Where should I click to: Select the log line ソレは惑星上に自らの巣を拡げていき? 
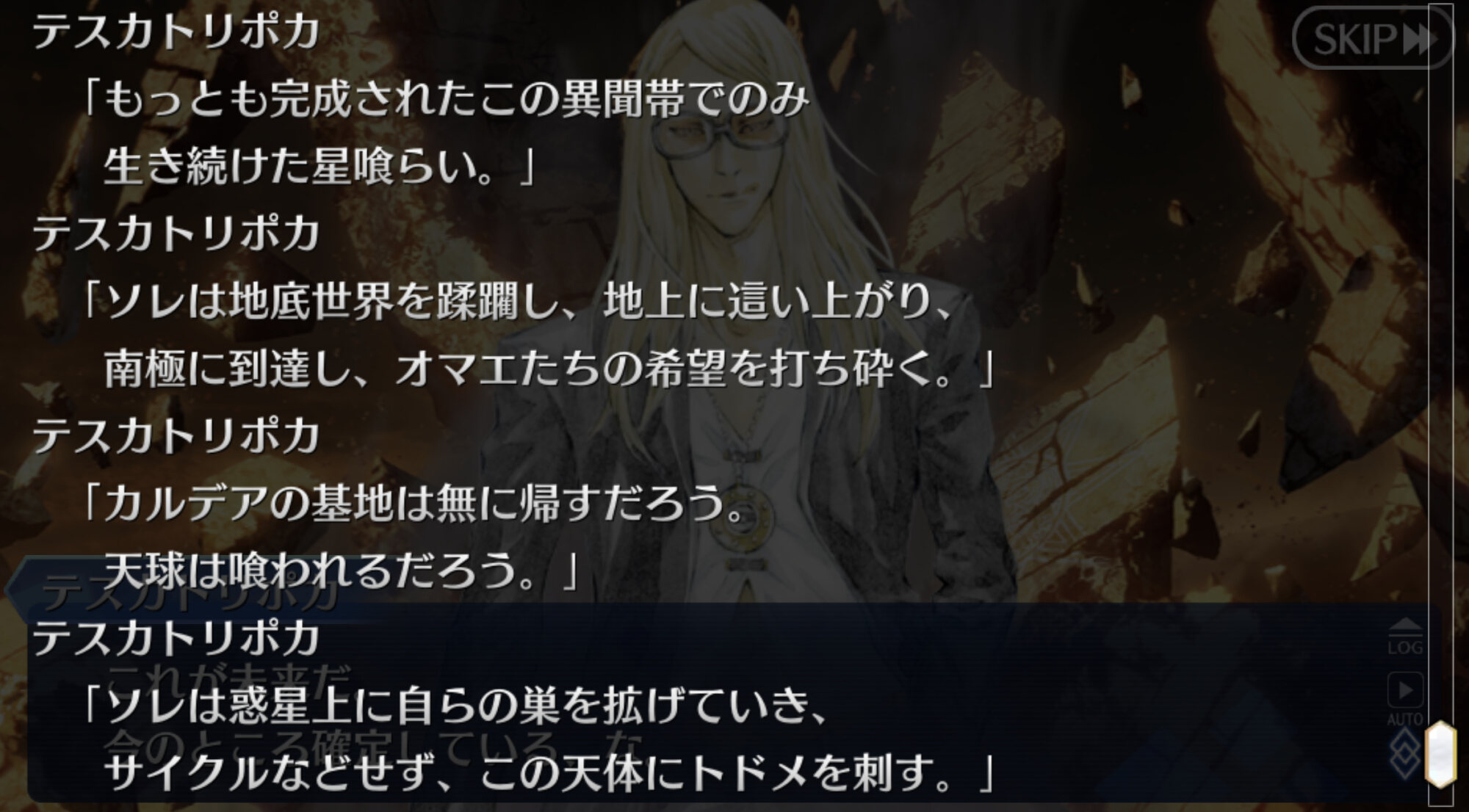coord(455,706)
